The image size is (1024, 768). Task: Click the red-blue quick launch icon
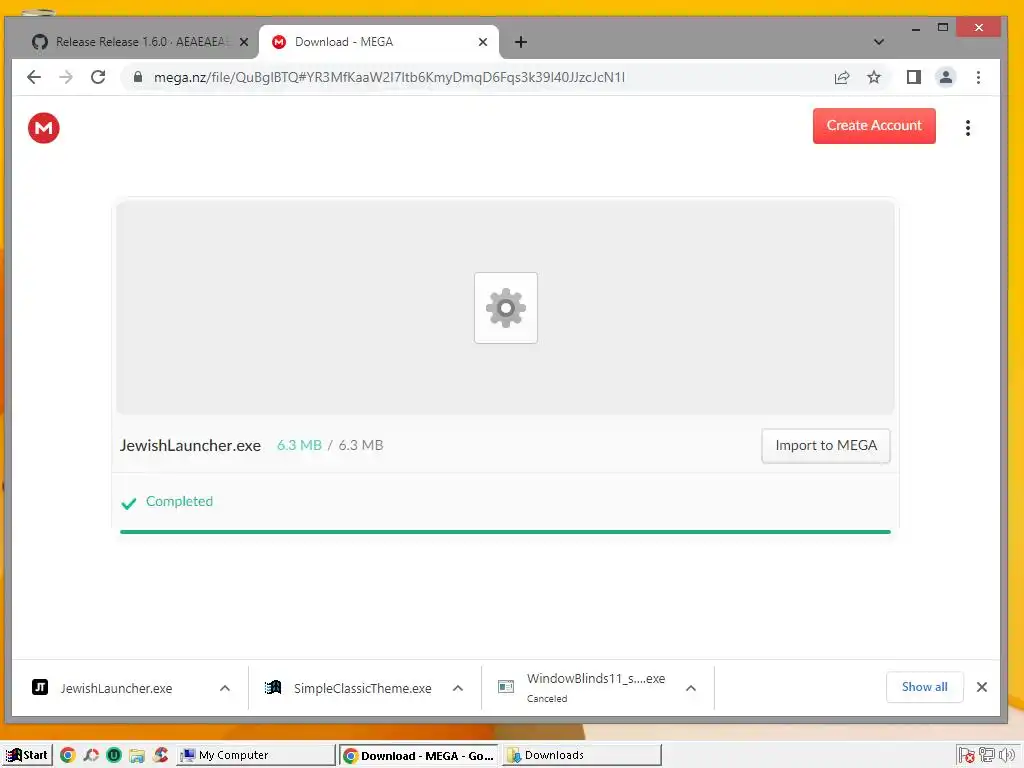161,755
